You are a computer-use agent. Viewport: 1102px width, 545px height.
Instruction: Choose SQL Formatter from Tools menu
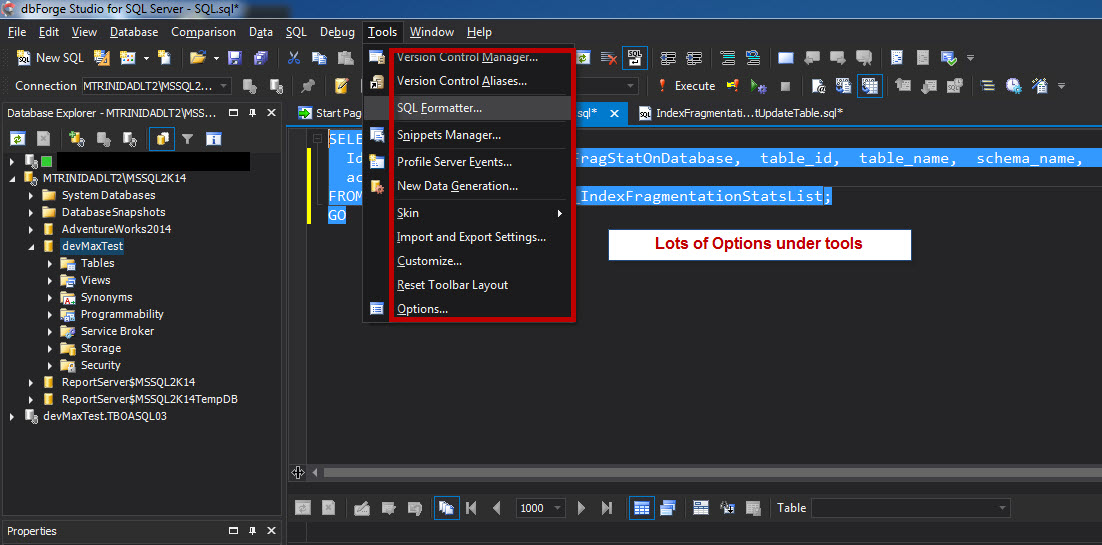point(469,108)
